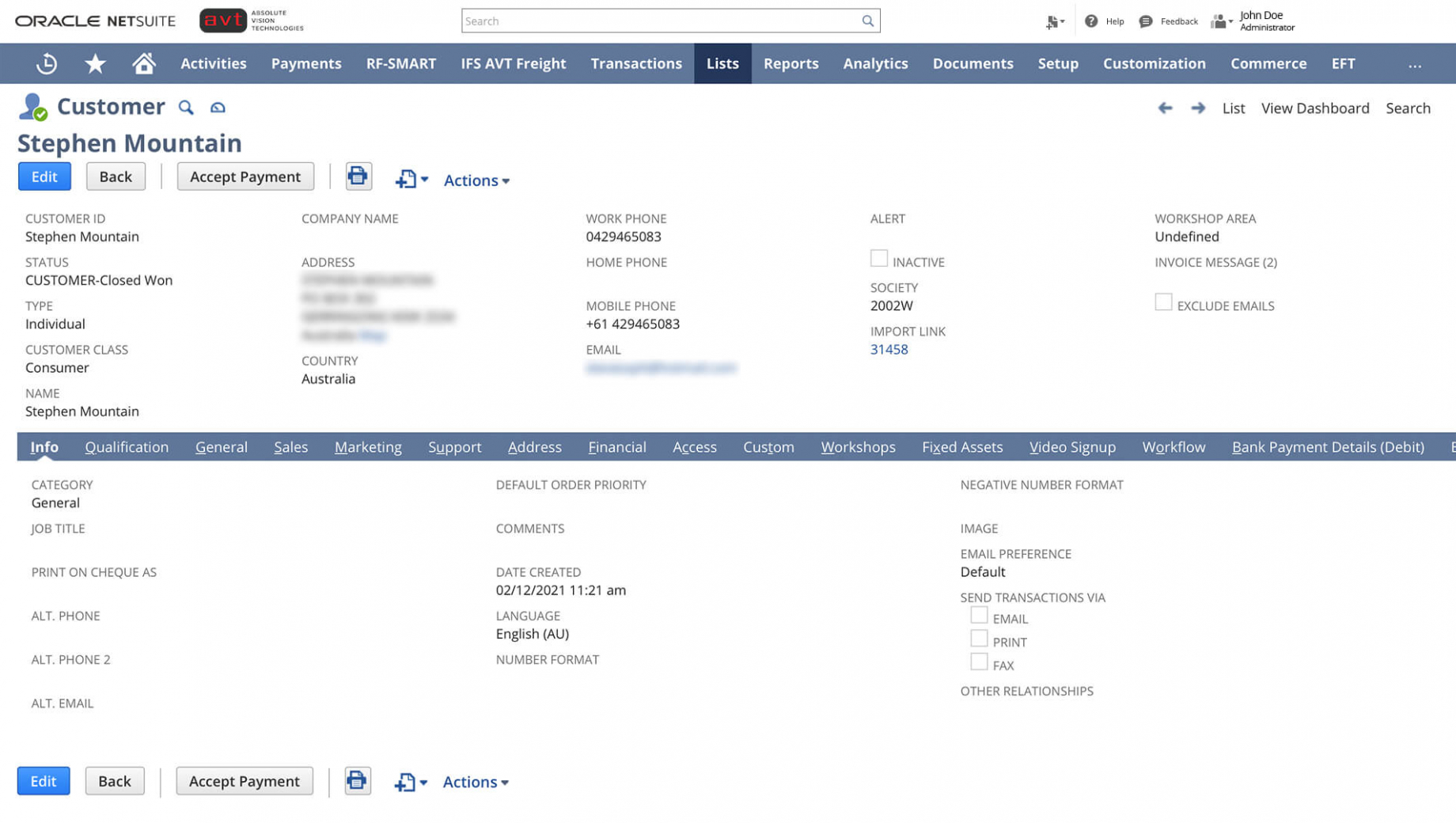Click the top Print icon

pyautogui.click(x=358, y=176)
